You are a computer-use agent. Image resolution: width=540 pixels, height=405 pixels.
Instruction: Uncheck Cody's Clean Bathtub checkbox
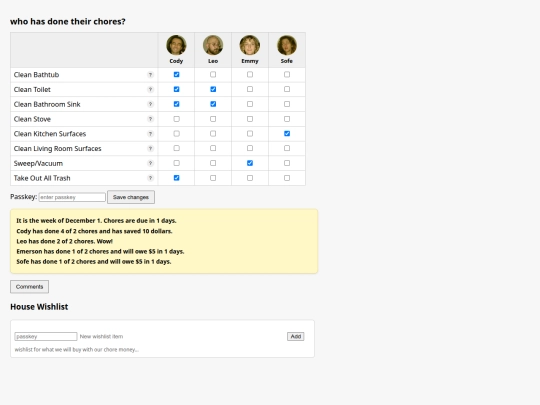tap(176, 74)
